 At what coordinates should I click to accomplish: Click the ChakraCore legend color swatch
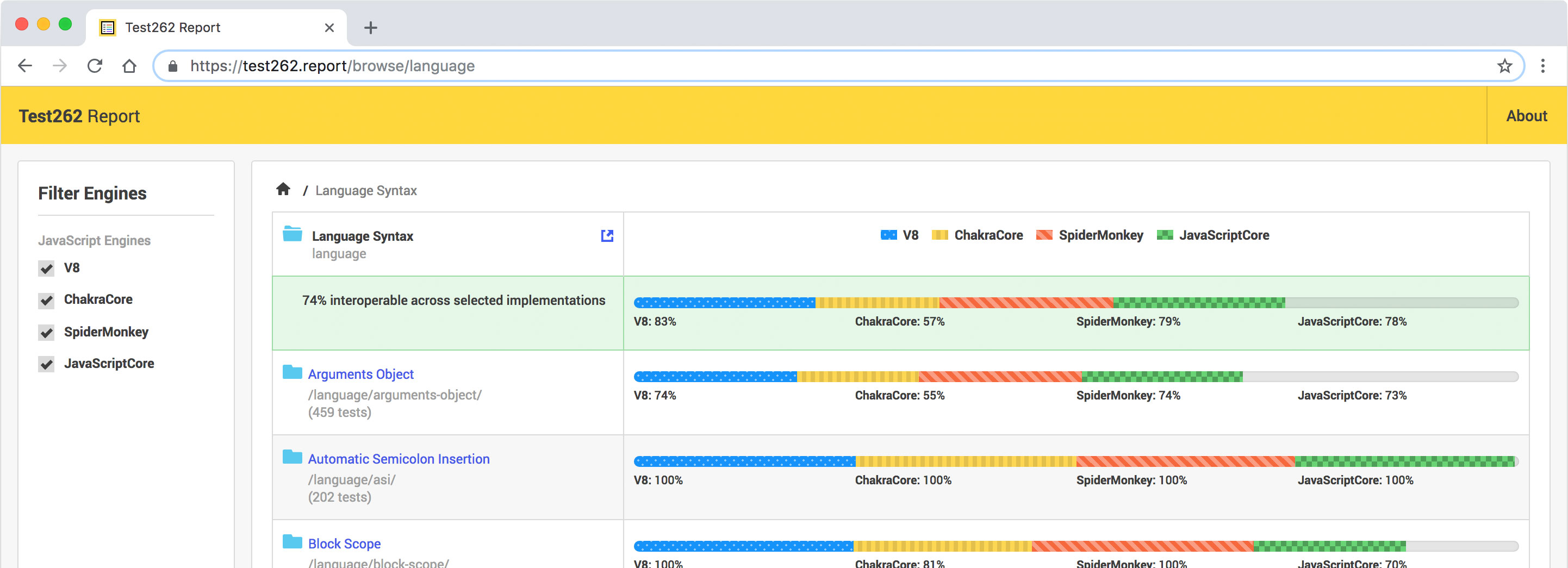(x=940, y=235)
